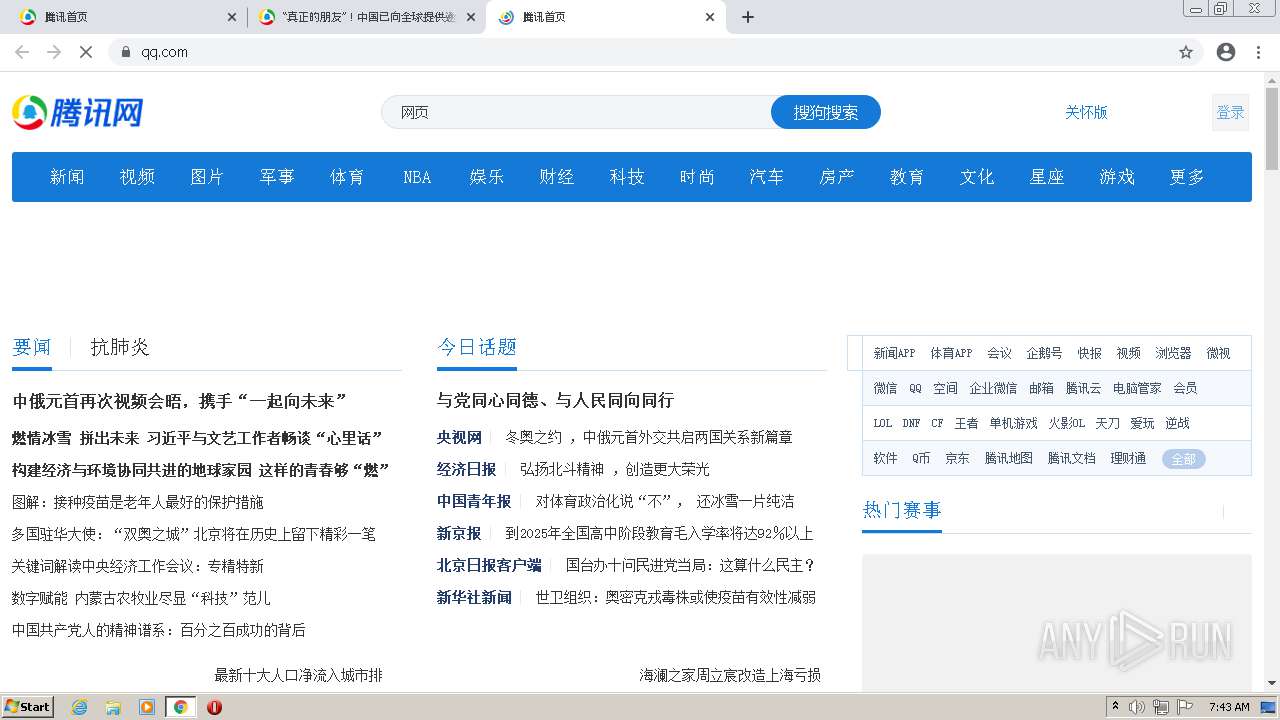
Task: Bookmark this page with star icon
Action: [1186, 52]
